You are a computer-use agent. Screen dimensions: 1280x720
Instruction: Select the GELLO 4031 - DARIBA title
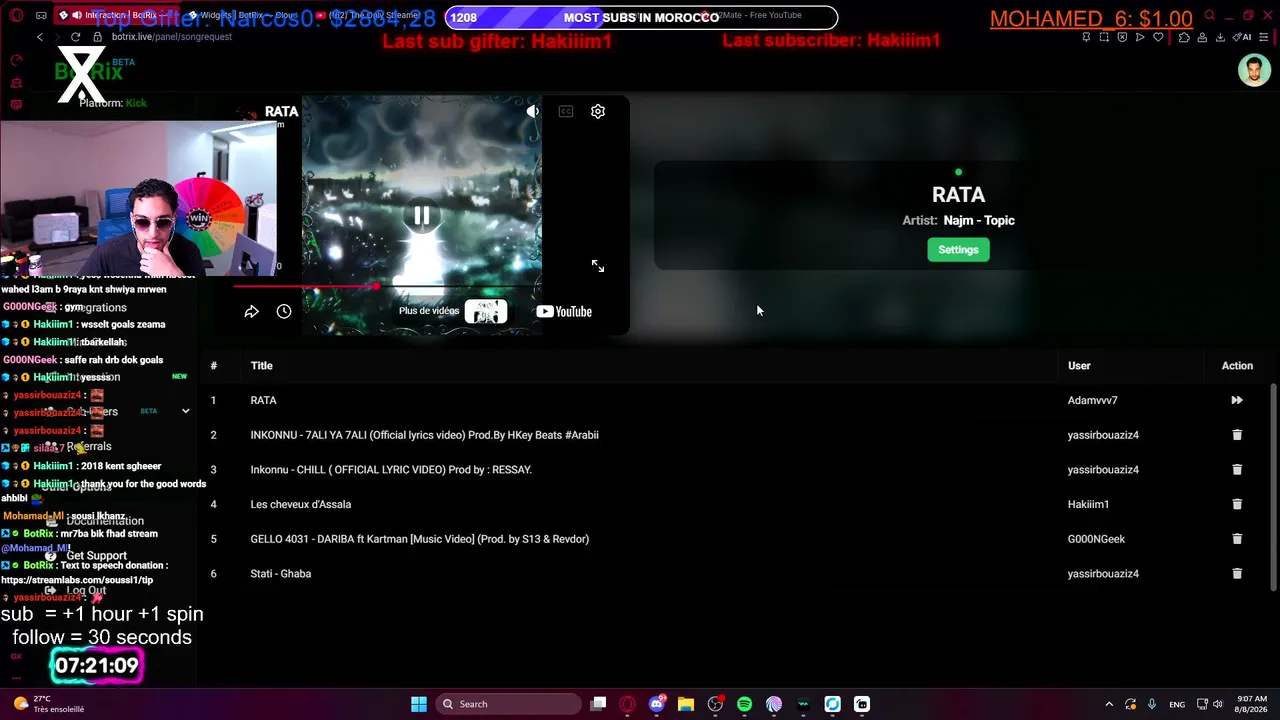pyautogui.click(x=419, y=539)
